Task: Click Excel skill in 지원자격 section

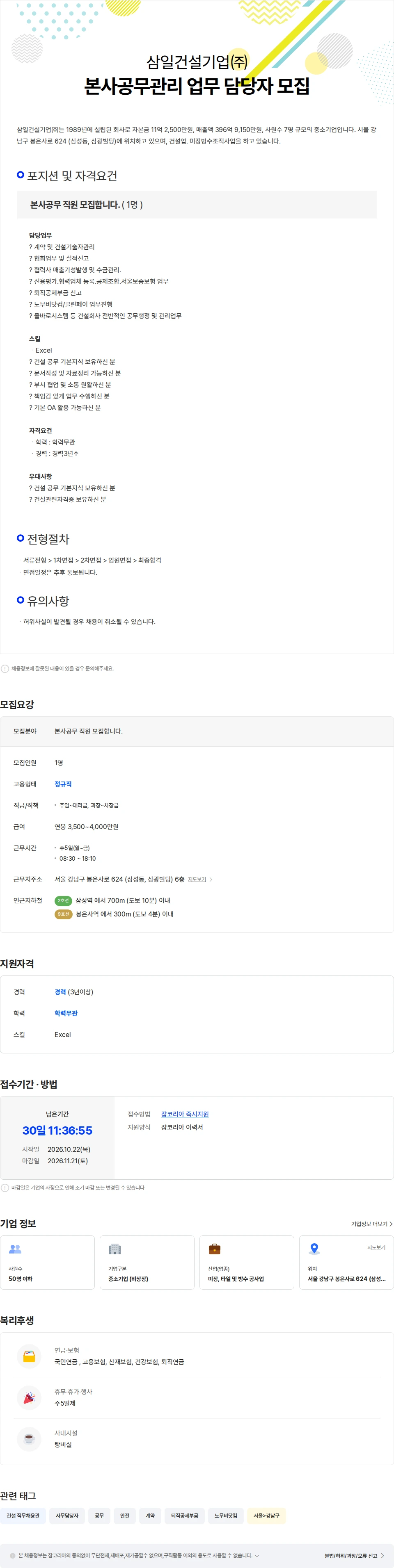Action: click(63, 1034)
